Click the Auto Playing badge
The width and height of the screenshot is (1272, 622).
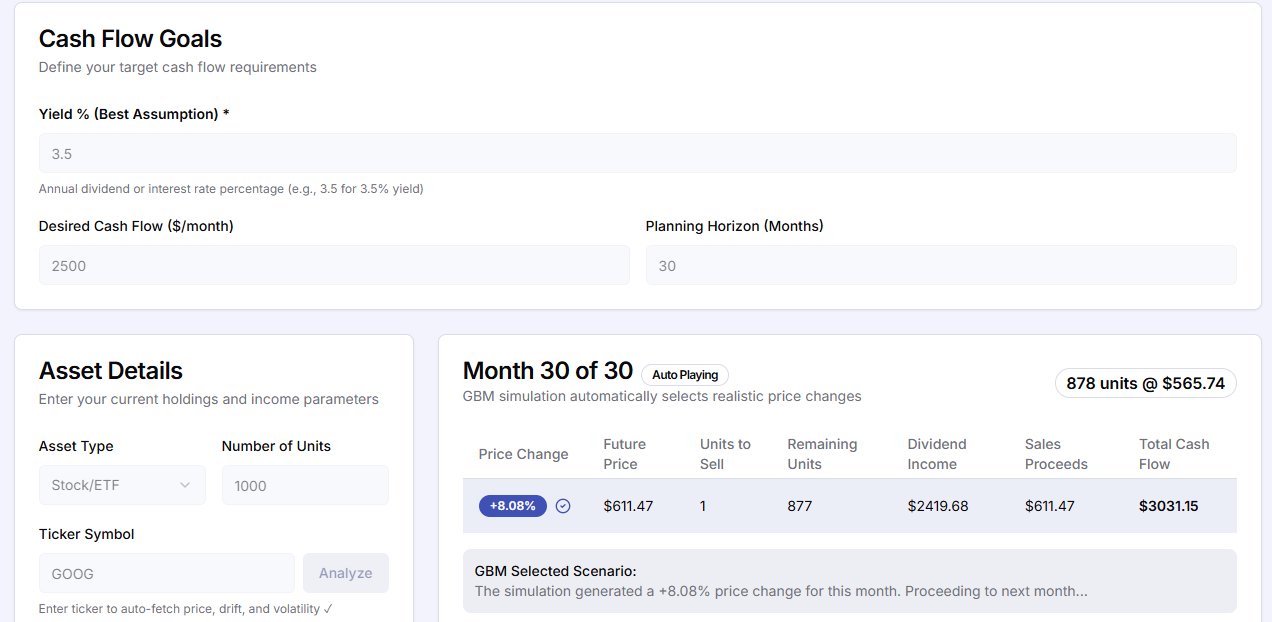(x=685, y=375)
